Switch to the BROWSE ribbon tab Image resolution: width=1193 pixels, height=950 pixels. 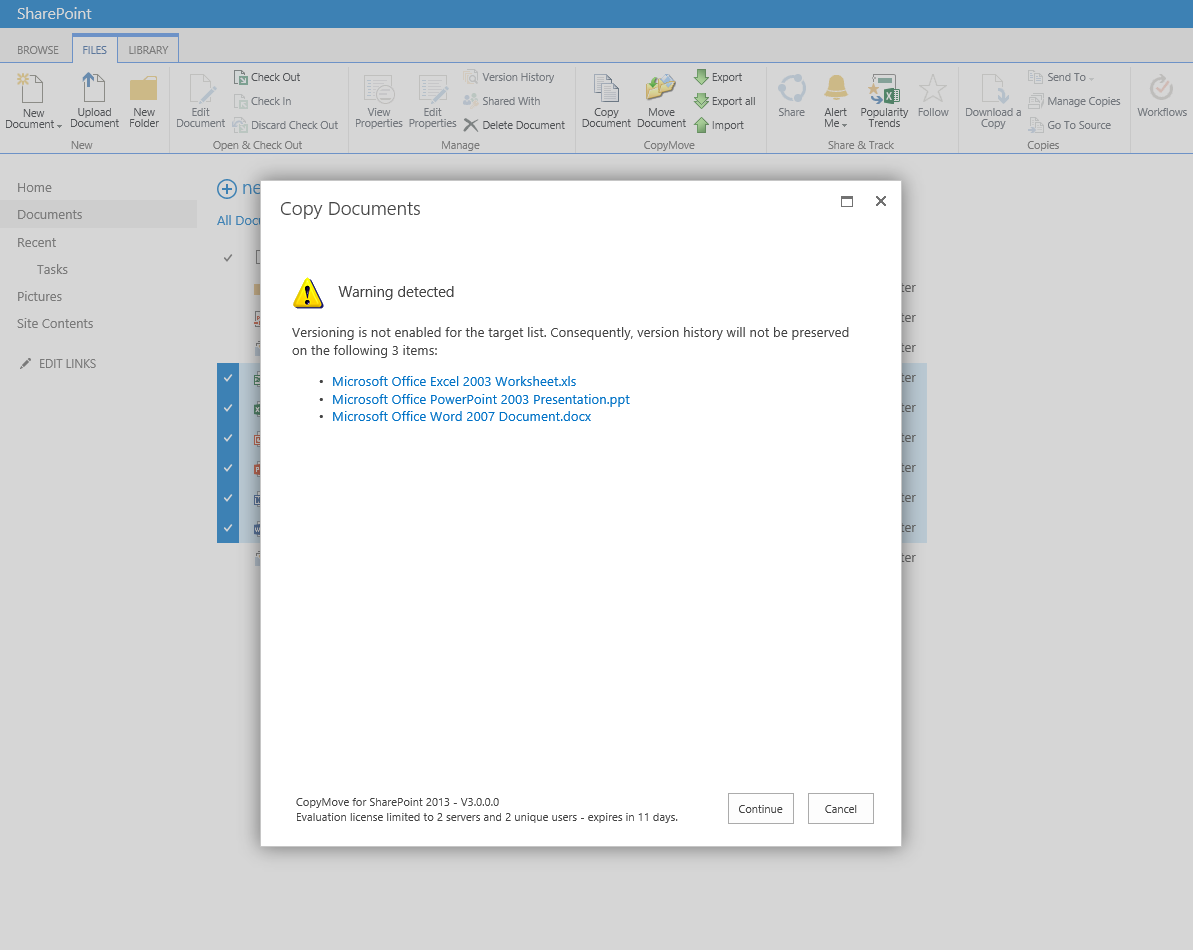[x=38, y=50]
